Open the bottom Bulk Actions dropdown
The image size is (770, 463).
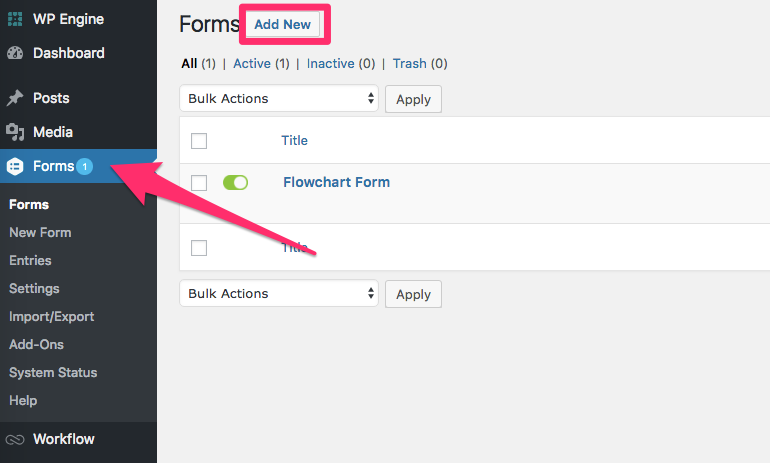click(280, 294)
